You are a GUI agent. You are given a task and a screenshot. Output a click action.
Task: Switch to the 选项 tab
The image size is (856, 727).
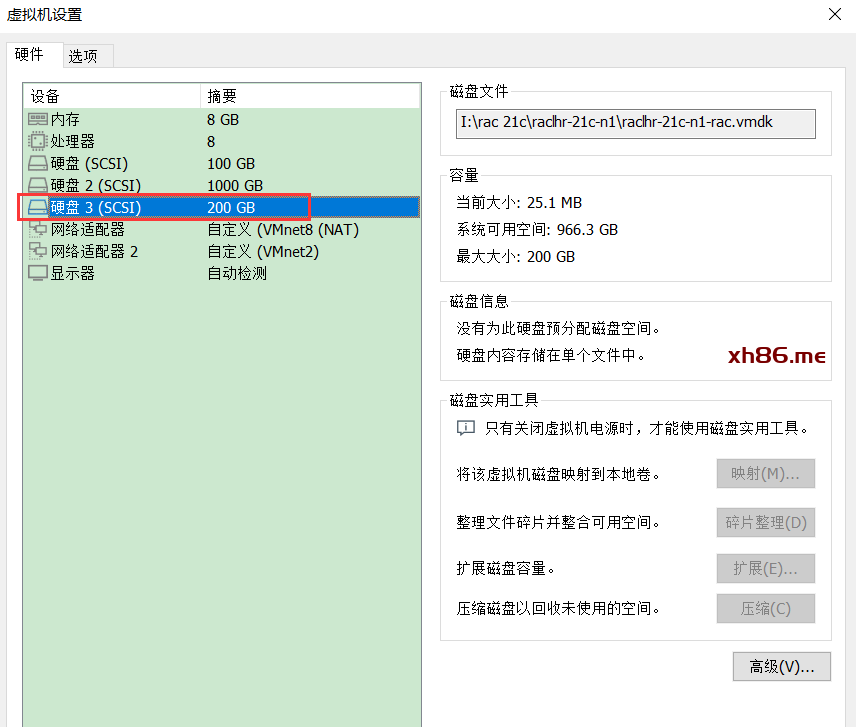pyautogui.click(x=83, y=56)
